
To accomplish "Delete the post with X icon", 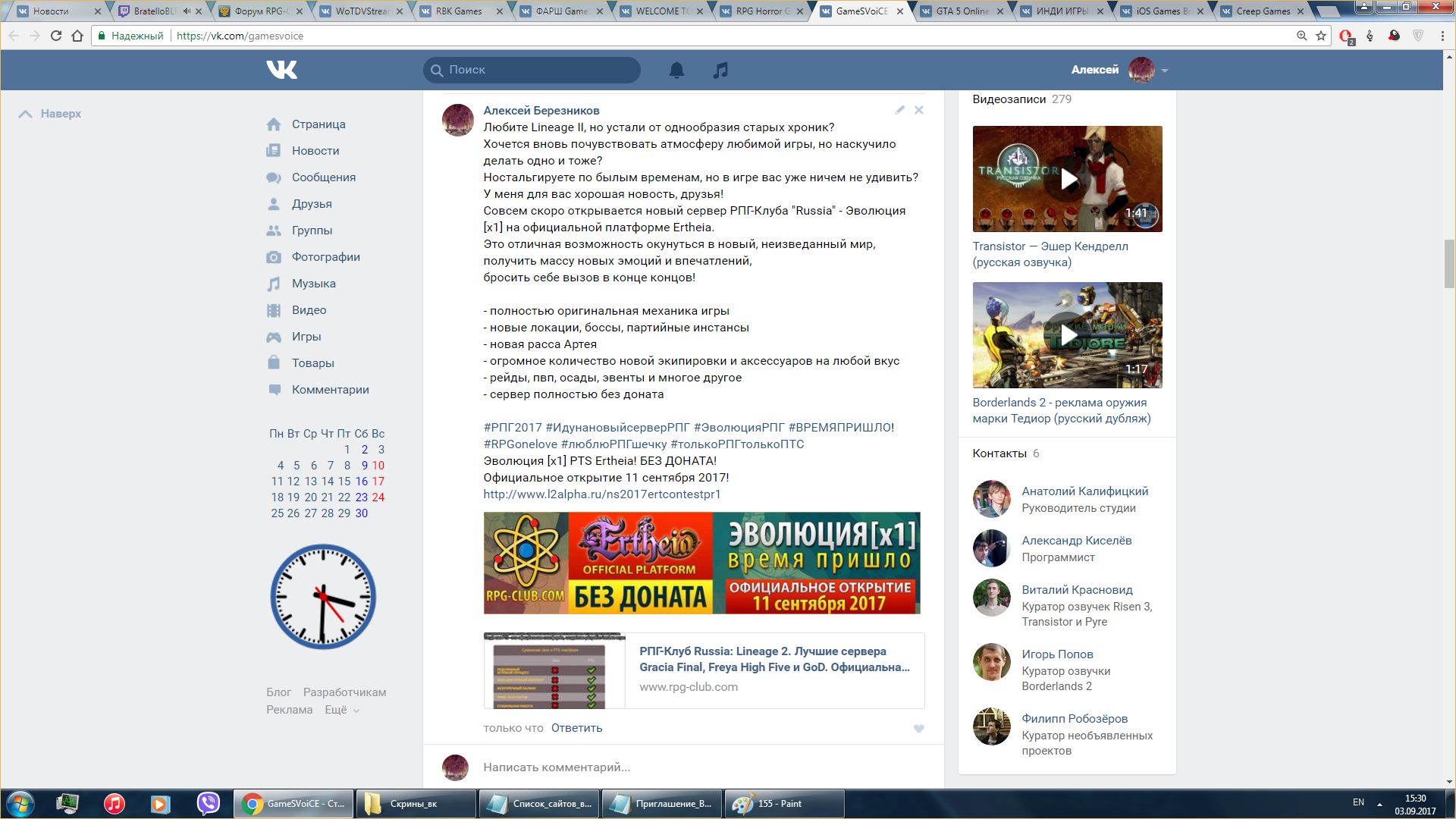I will point(918,110).
